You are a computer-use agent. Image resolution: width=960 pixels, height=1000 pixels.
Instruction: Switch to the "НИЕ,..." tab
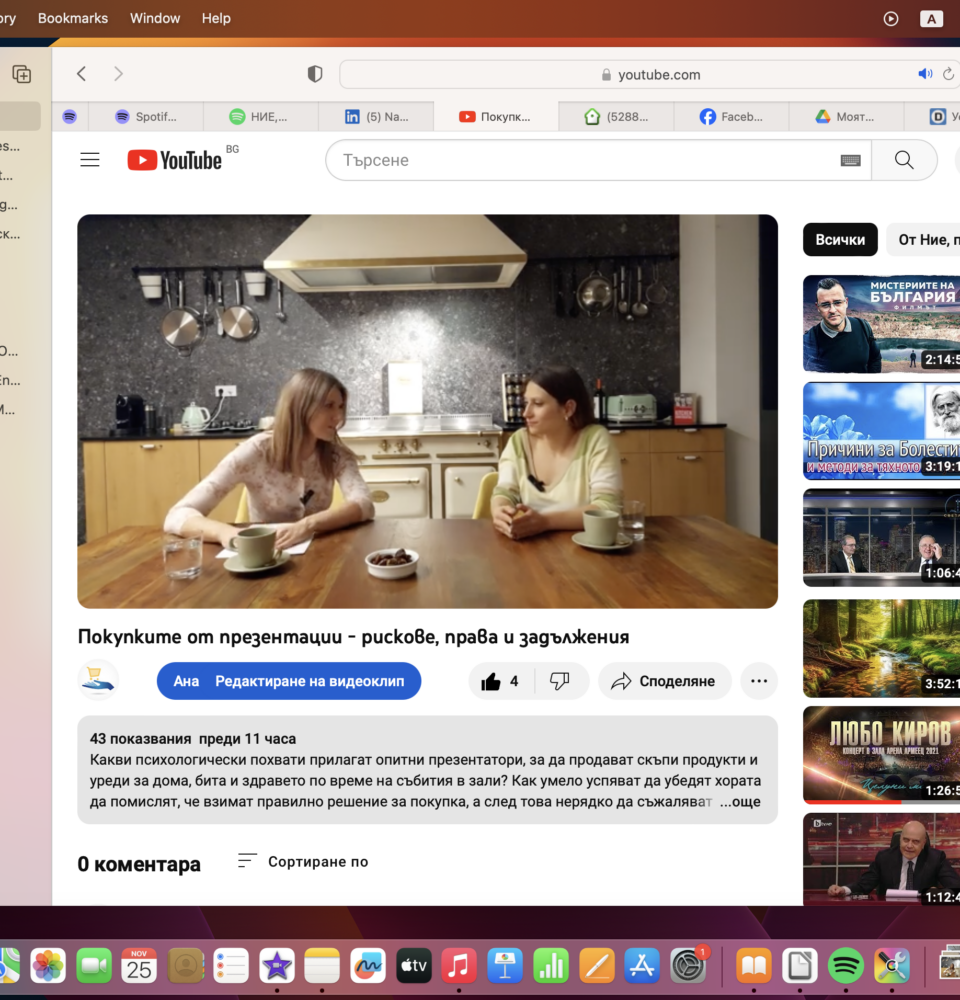tap(261, 117)
